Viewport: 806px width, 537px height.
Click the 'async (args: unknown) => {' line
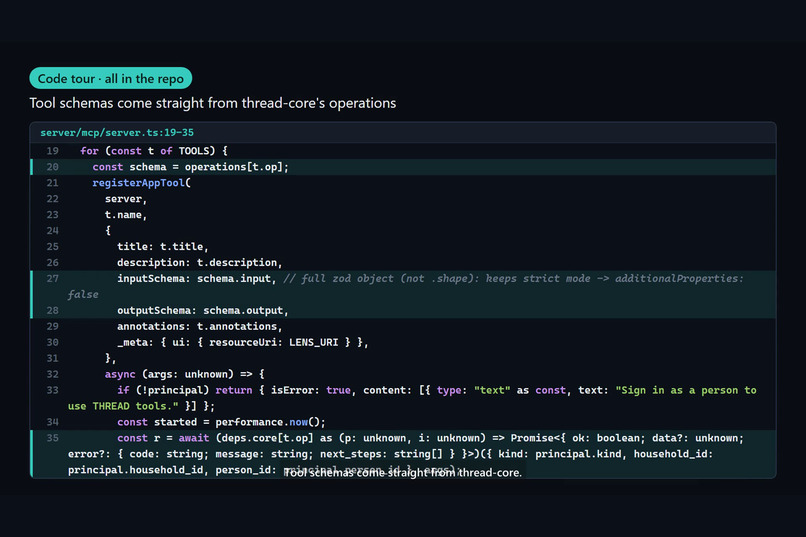(x=185, y=374)
